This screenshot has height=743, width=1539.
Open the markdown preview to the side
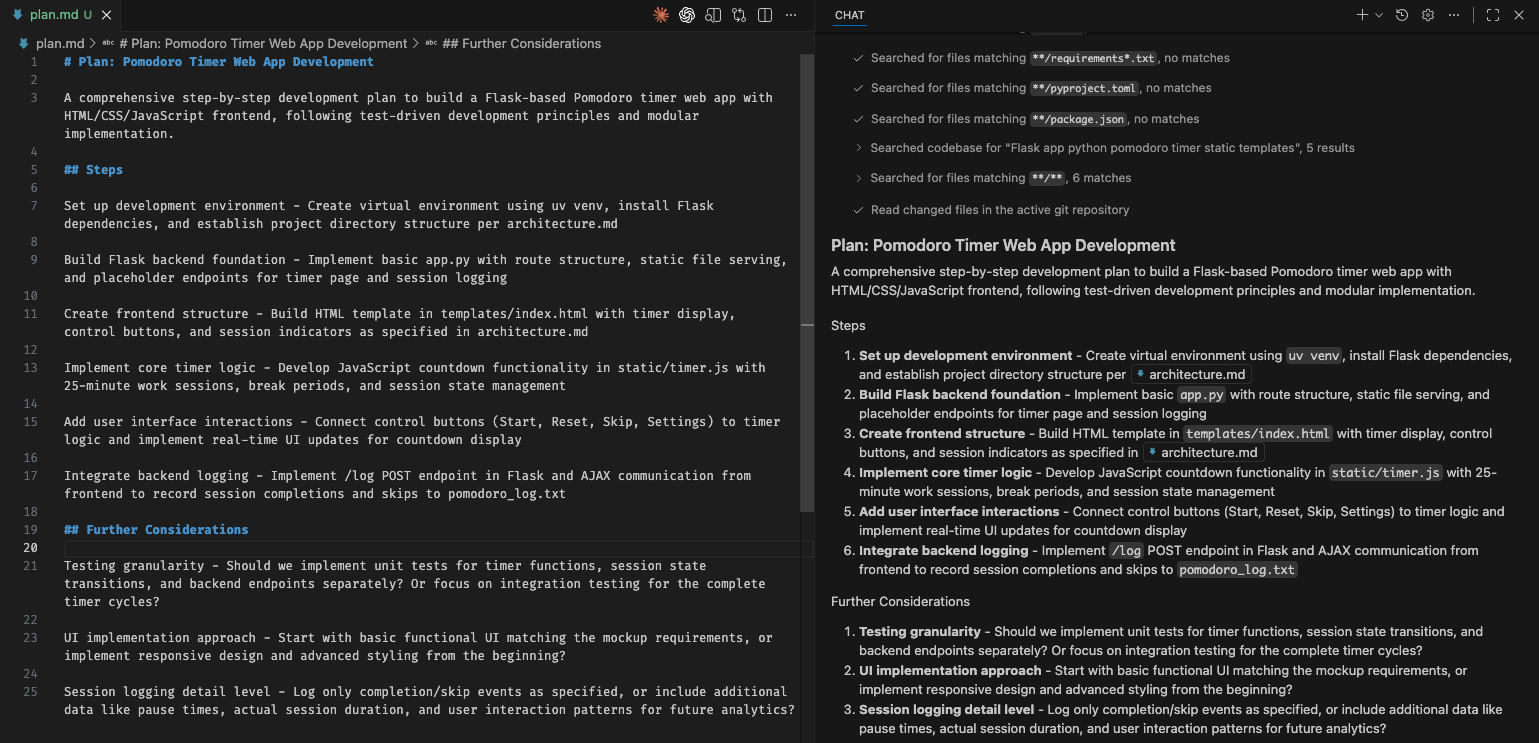[713, 15]
